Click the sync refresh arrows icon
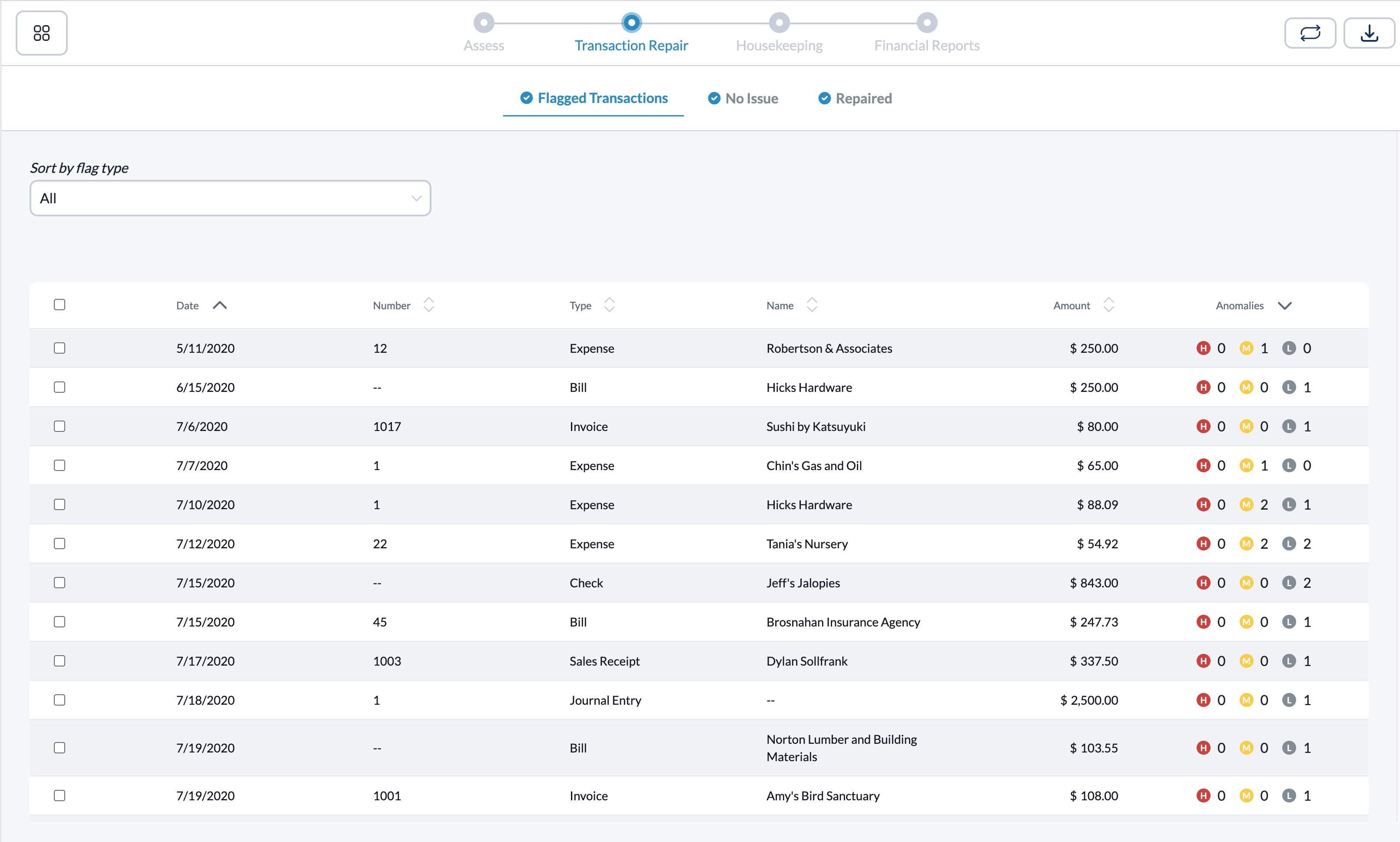 point(1310,33)
